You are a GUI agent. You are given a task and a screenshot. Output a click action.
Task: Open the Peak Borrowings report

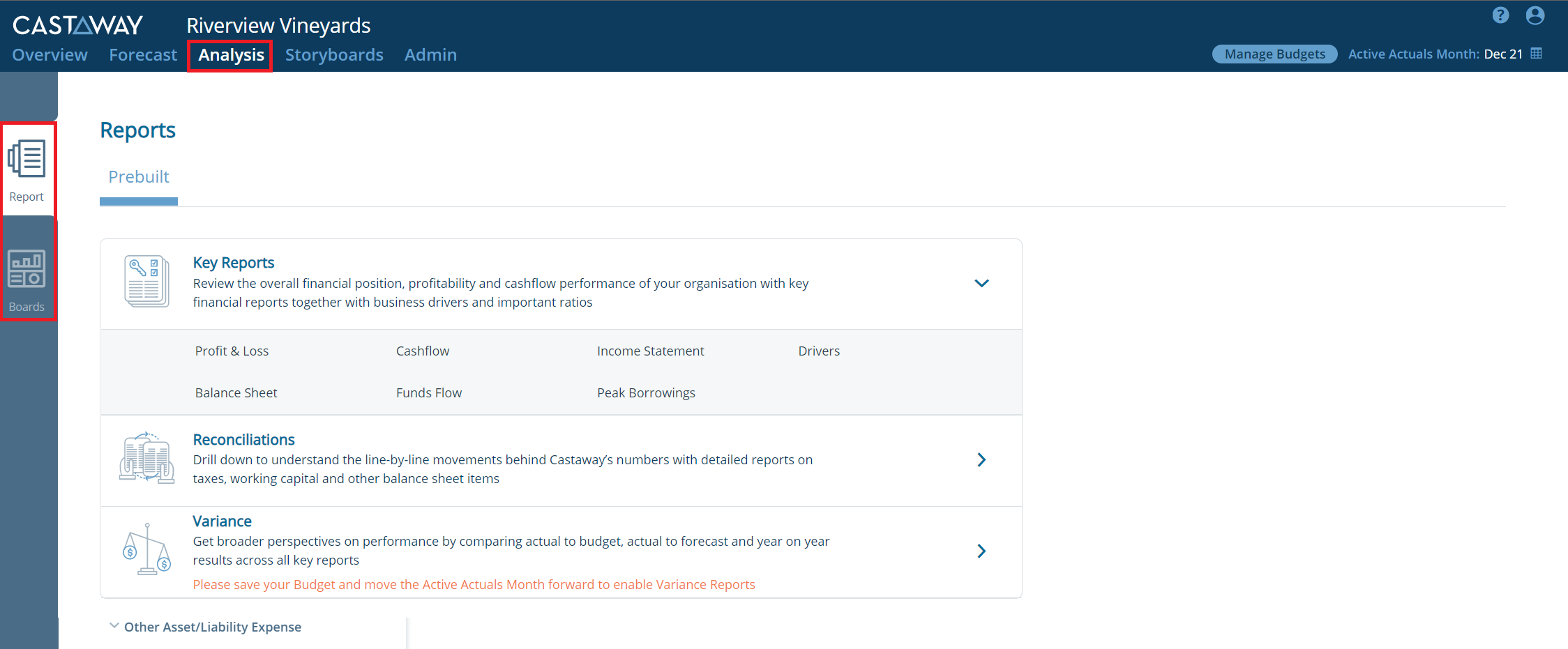coord(646,393)
